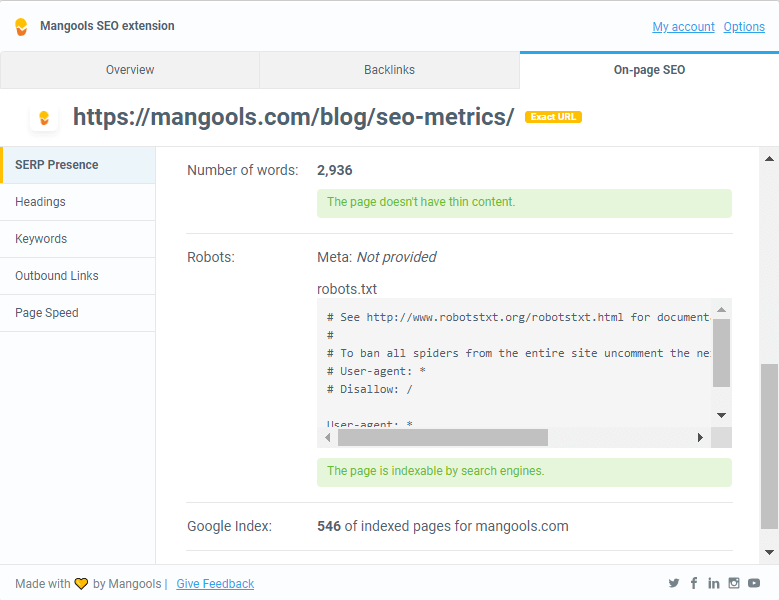Click the Give Feedback link
The height and width of the screenshot is (600, 779).
coord(215,584)
